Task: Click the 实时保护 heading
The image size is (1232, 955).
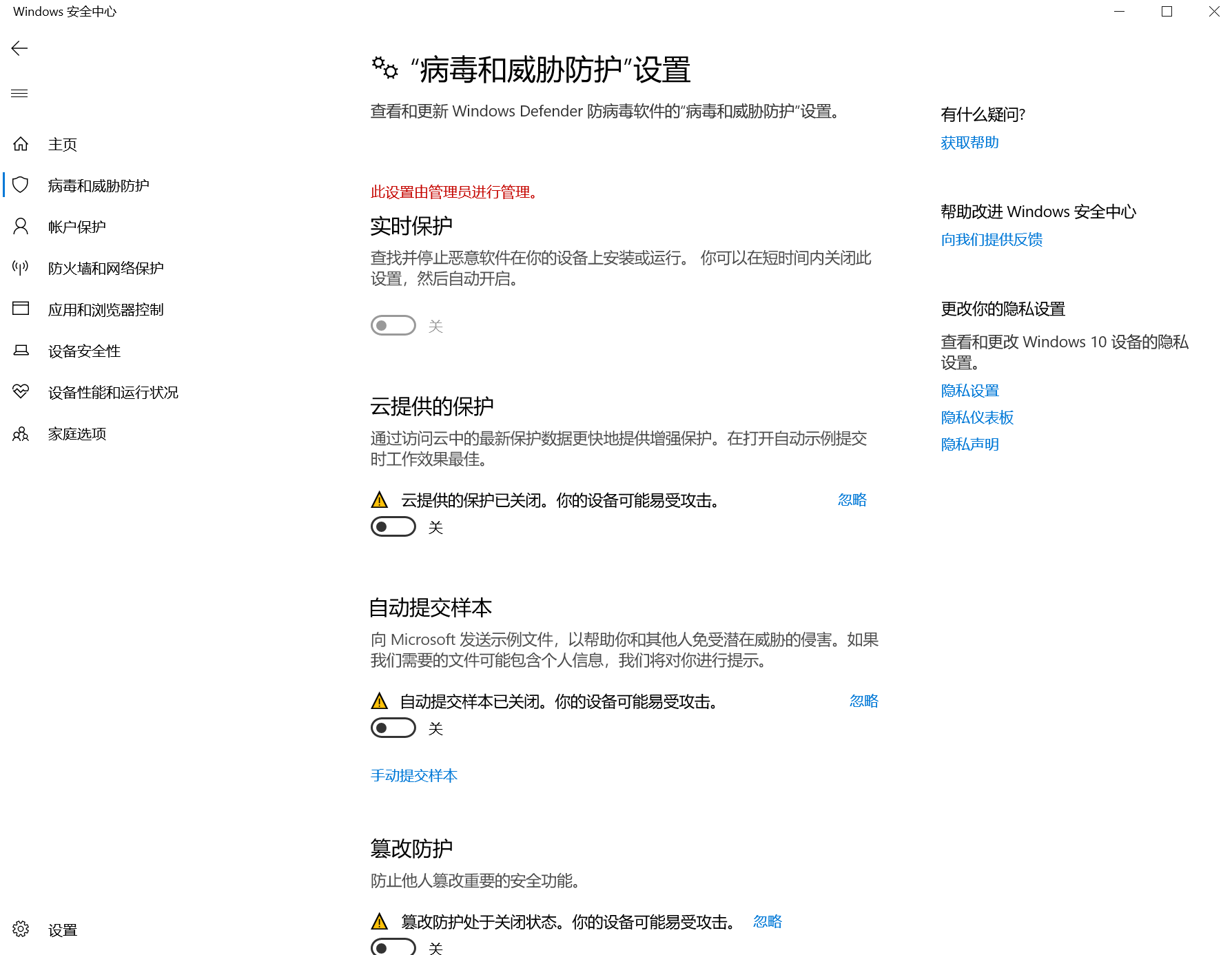Action: tap(411, 226)
